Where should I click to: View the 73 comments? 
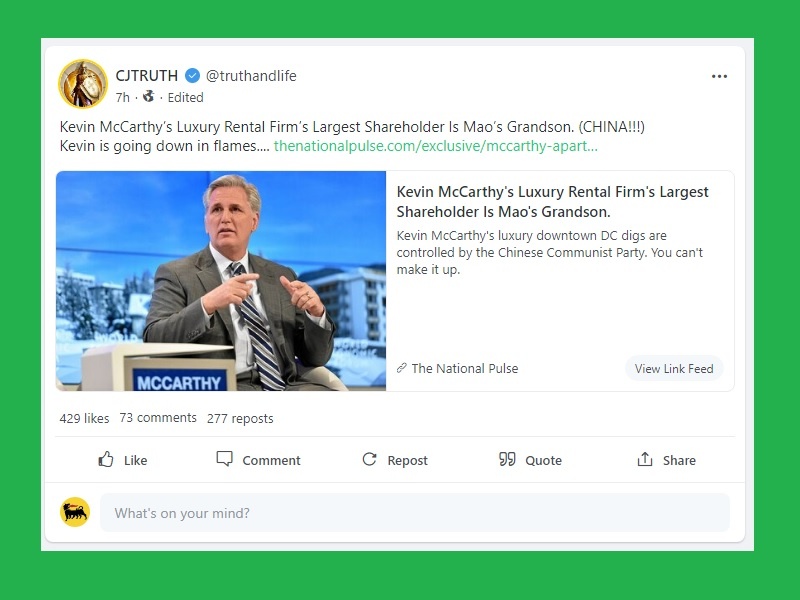tap(158, 418)
